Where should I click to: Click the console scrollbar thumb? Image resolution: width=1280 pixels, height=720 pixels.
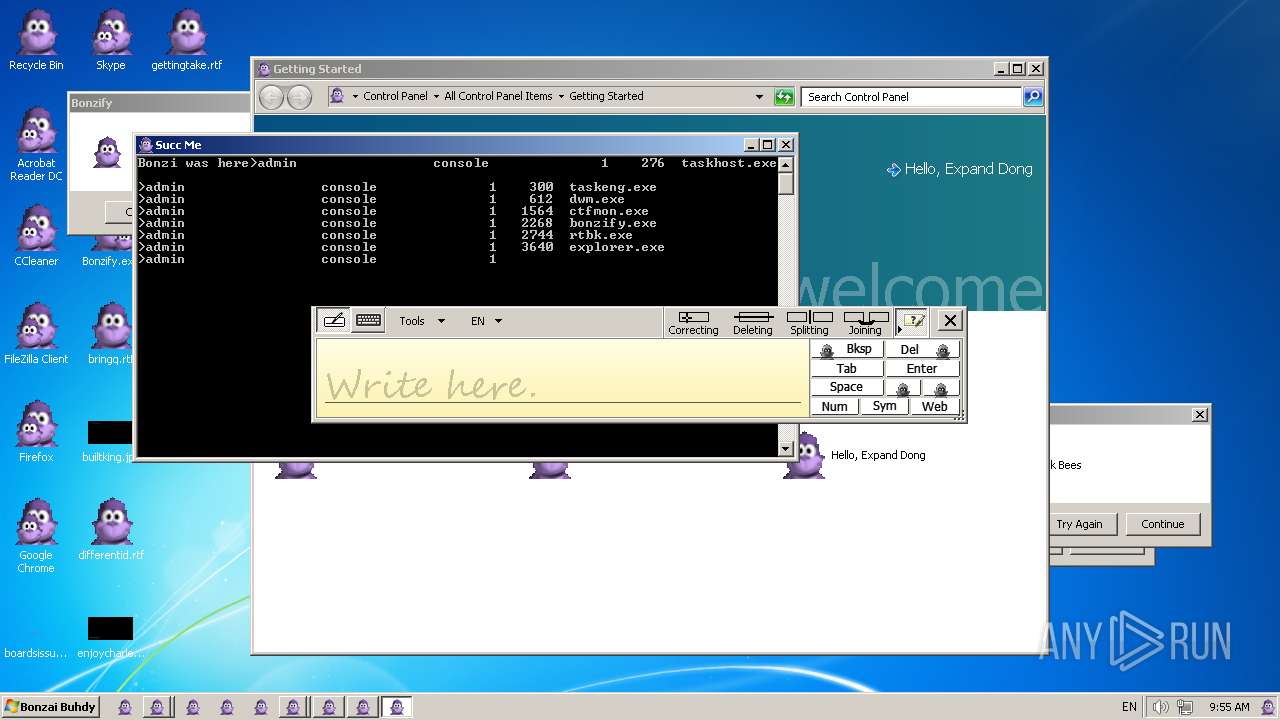786,183
